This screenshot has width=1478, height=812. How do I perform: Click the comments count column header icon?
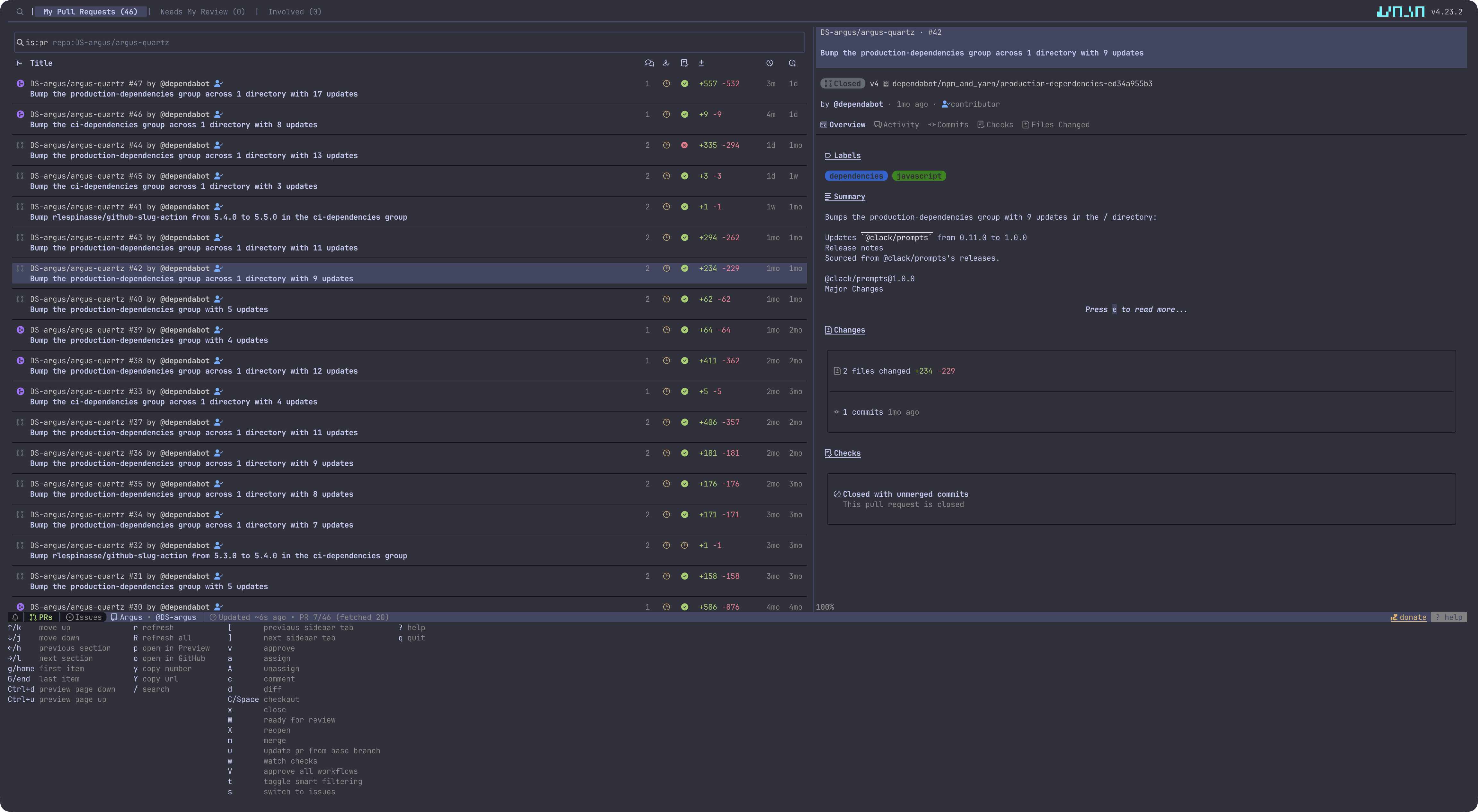click(649, 63)
